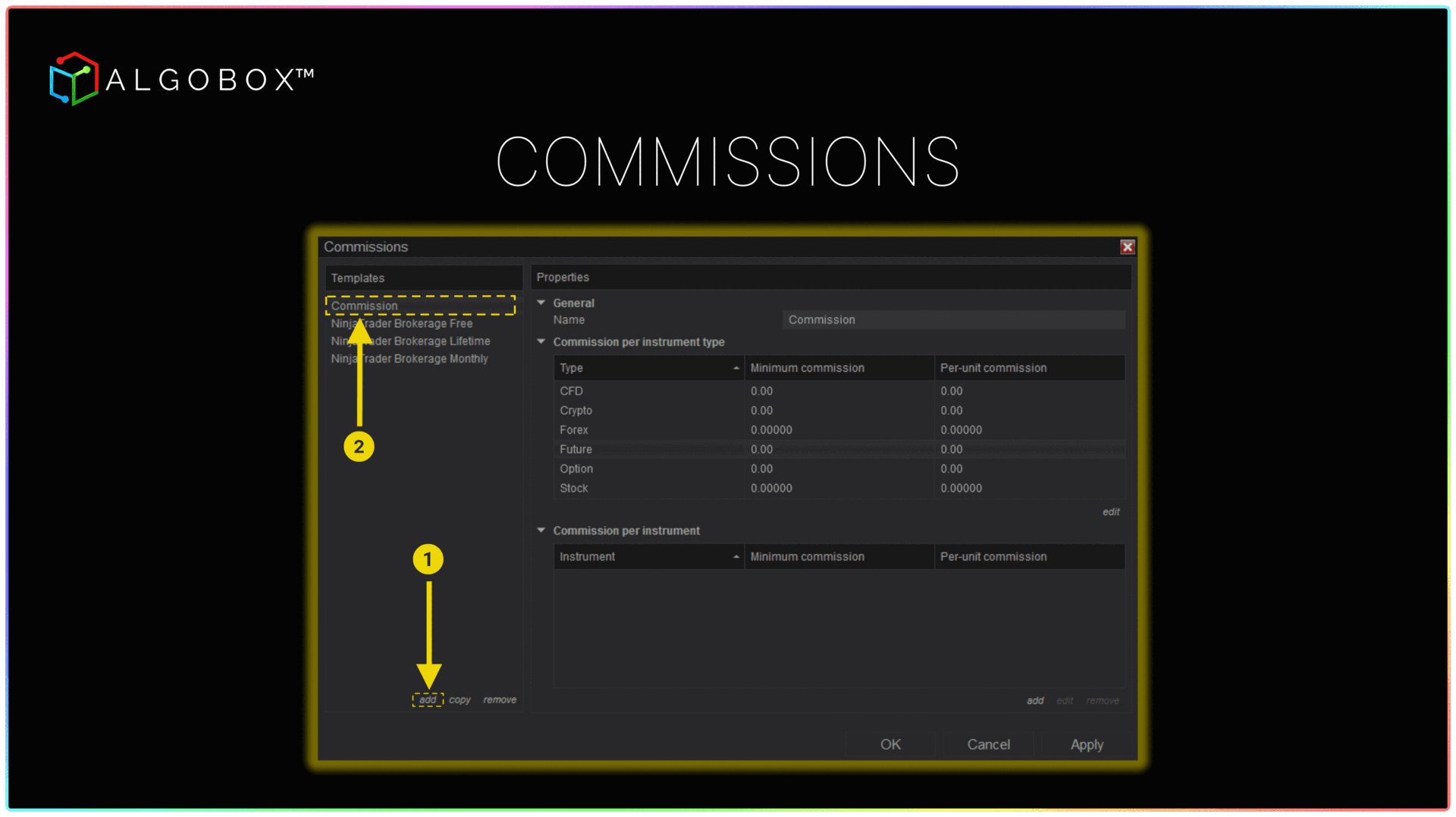Screen dimensions: 1456x817
Task: Click copy link under Templates list
Action: click(460, 700)
